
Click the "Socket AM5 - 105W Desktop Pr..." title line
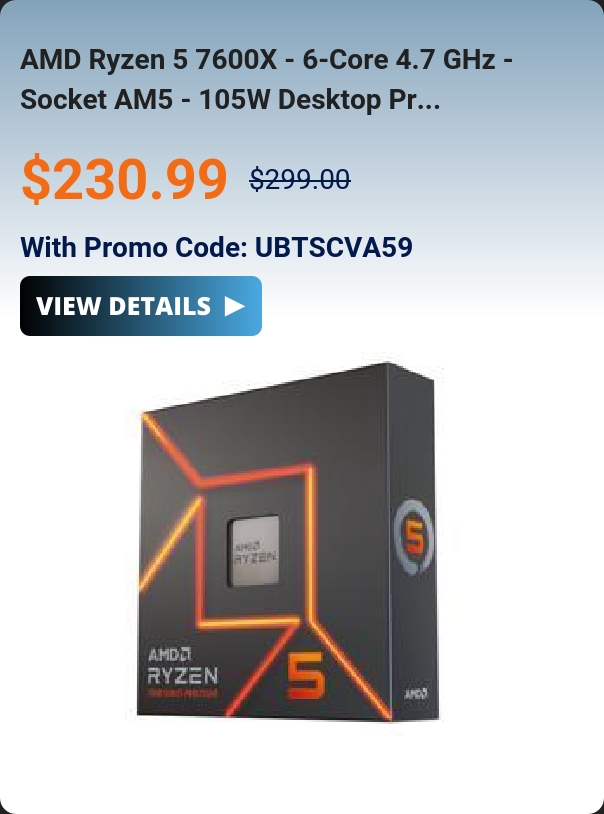(x=230, y=99)
